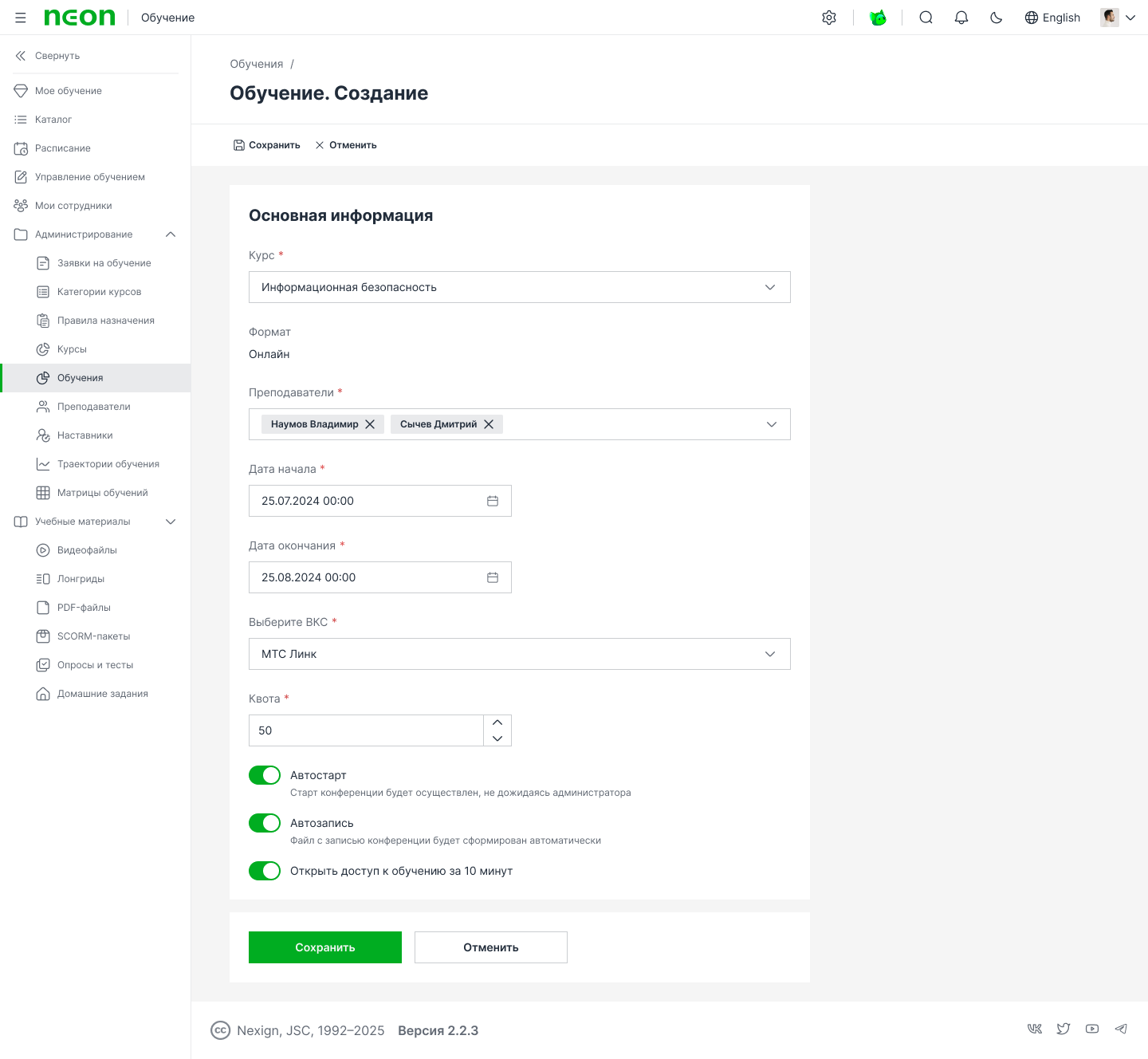Image resolution: width=1148 pixels, height=1059 pixels.
Task: Open Расписание menu item
Action: (x=63, y=148)
